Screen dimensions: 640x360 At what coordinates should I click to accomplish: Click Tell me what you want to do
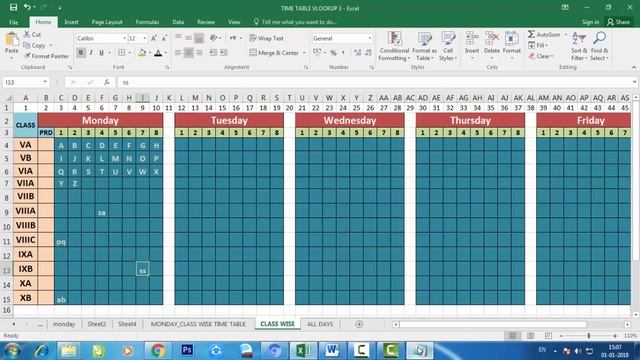(296, 22)
